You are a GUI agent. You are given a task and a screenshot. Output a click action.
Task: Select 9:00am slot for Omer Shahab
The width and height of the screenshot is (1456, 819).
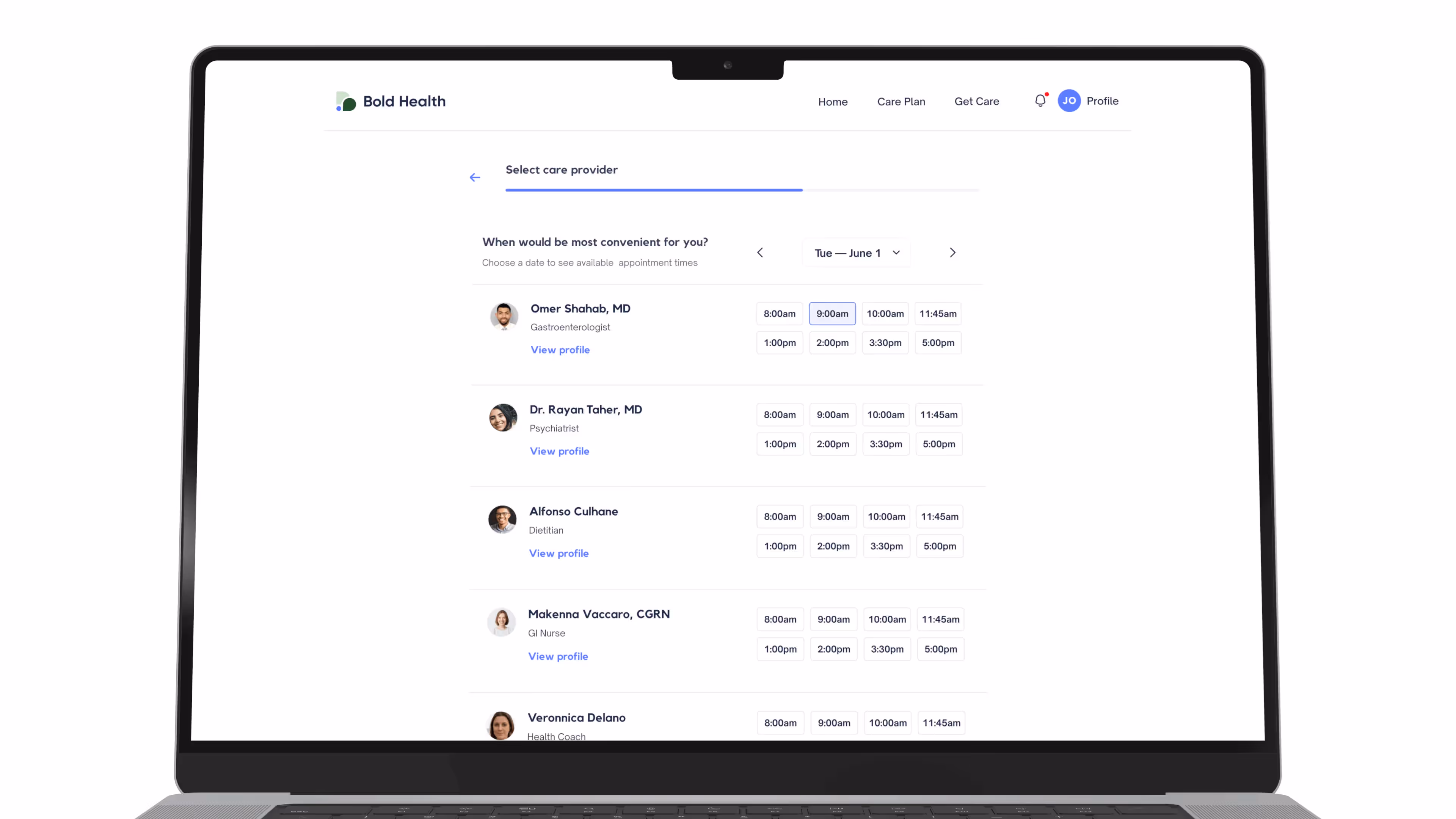832,314
